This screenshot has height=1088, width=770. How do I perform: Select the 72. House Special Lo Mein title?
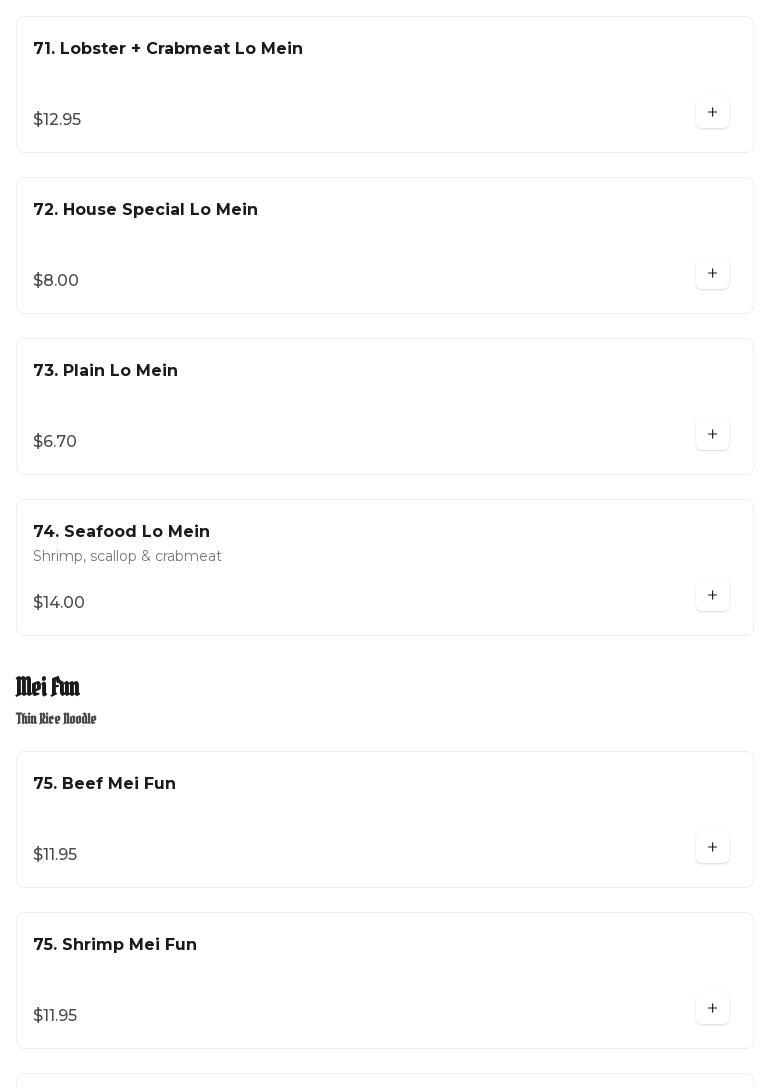pyautogui.click(x=146, y=210)
